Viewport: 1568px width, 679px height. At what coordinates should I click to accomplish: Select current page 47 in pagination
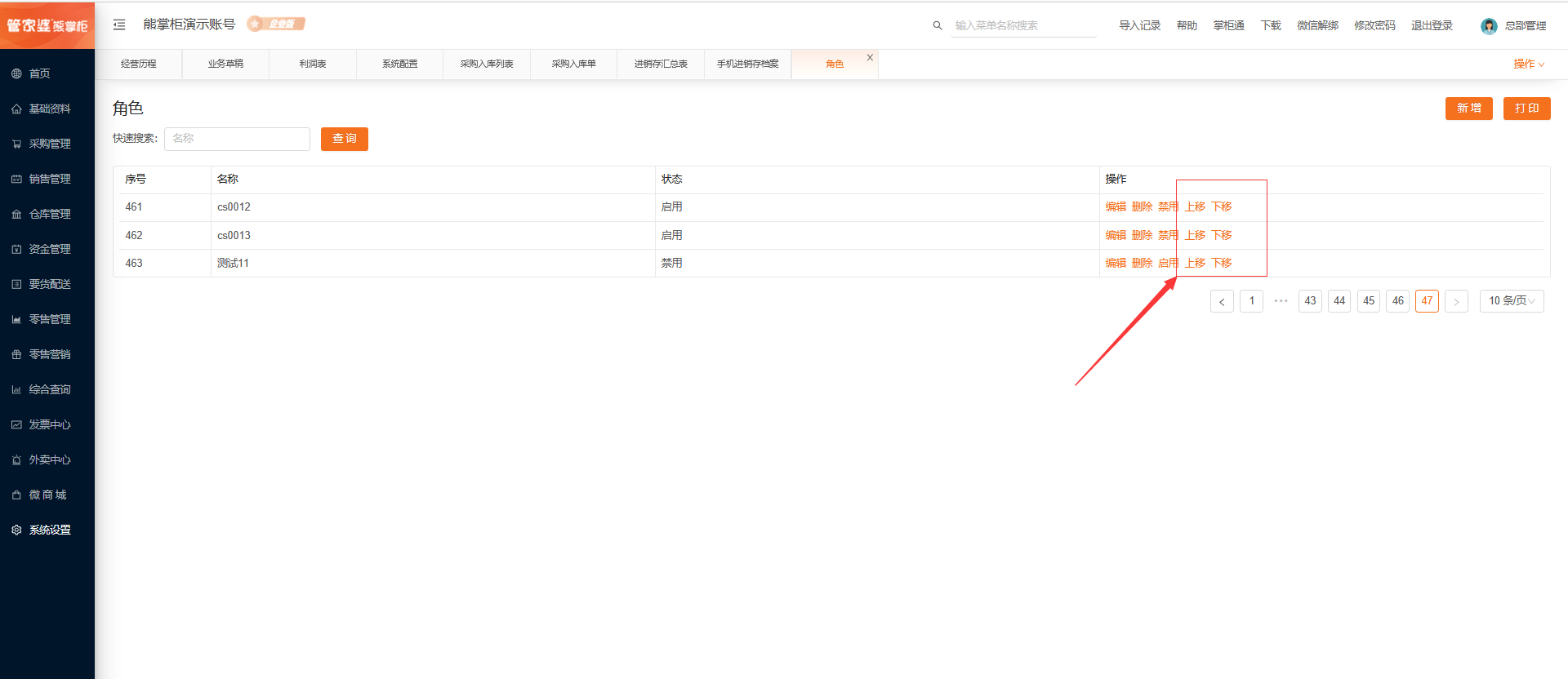(x=1427, y=301)
